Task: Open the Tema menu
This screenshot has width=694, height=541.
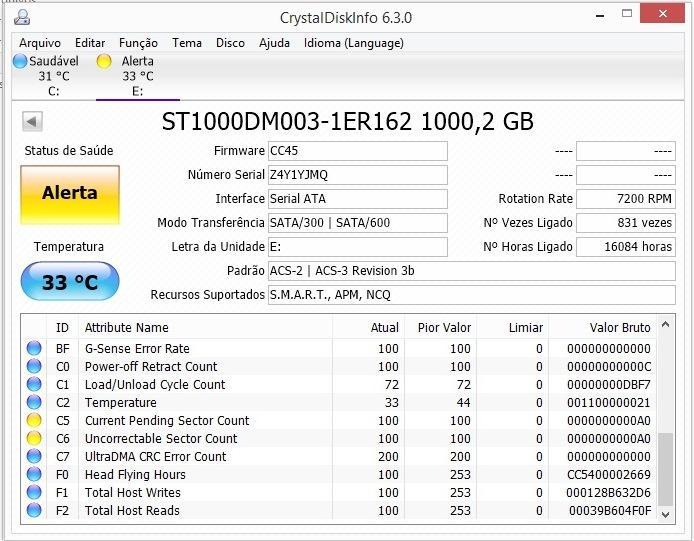Action: click(x=187, y=43)
